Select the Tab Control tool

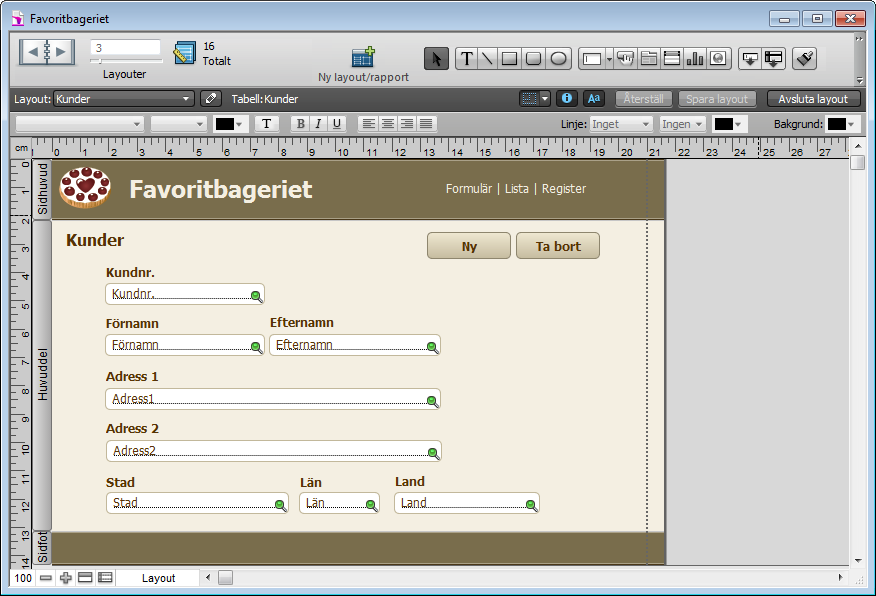click(x=649, y=59)
